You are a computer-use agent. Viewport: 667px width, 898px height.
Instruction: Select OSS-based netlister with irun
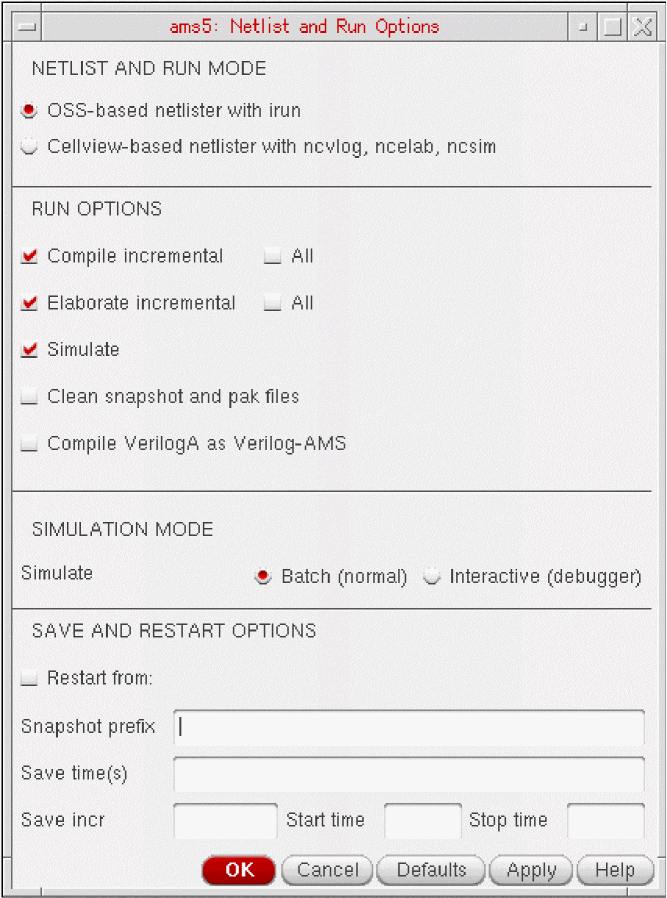pos(30,110)
